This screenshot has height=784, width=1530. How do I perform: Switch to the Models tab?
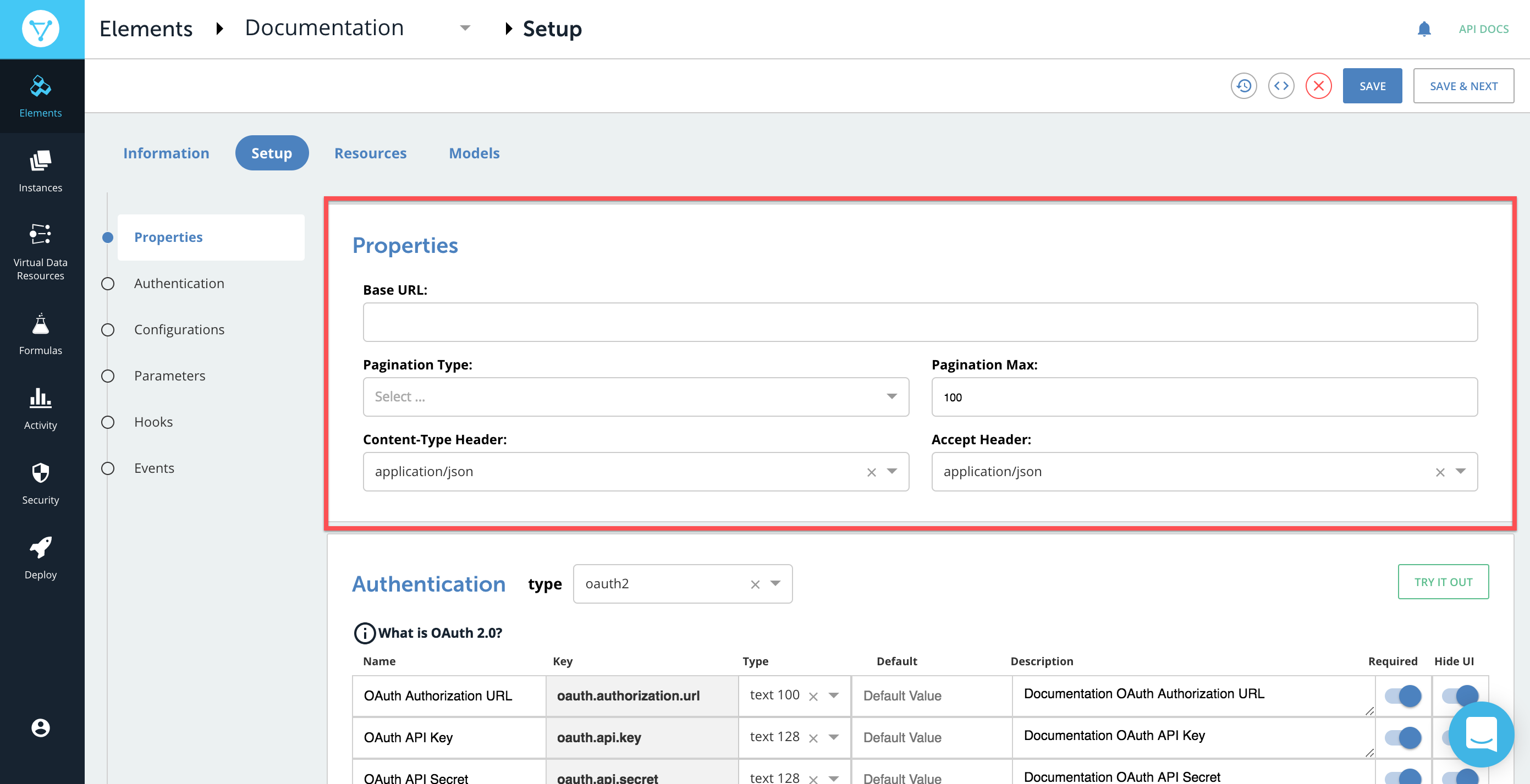click(x=474, y=153)
